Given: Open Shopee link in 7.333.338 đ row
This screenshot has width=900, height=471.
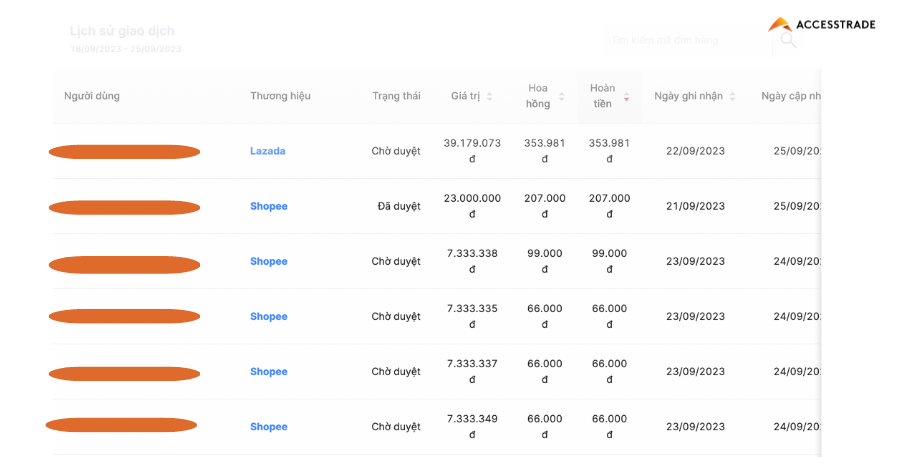Looking at the screenshot, I should click(x=268, y=261).
